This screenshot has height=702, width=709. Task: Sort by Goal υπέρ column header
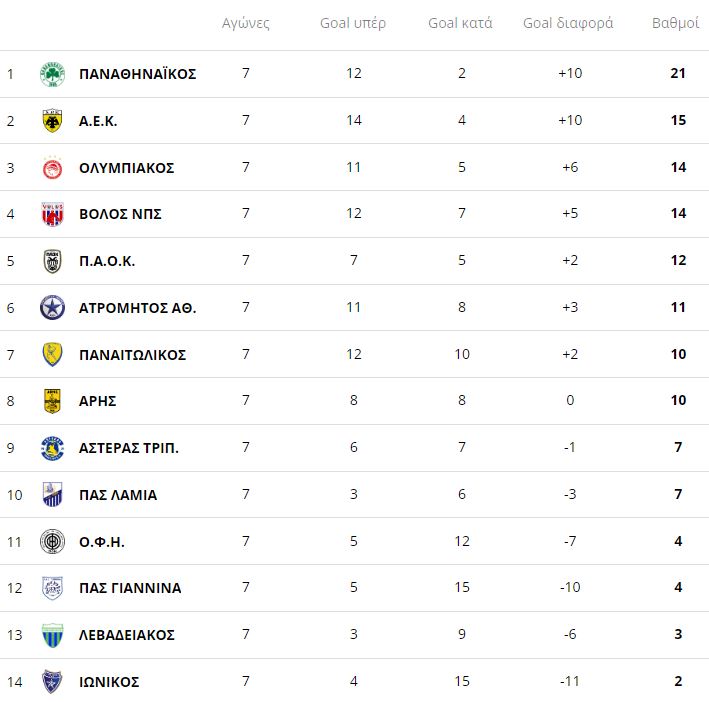[x=353, y=23]
